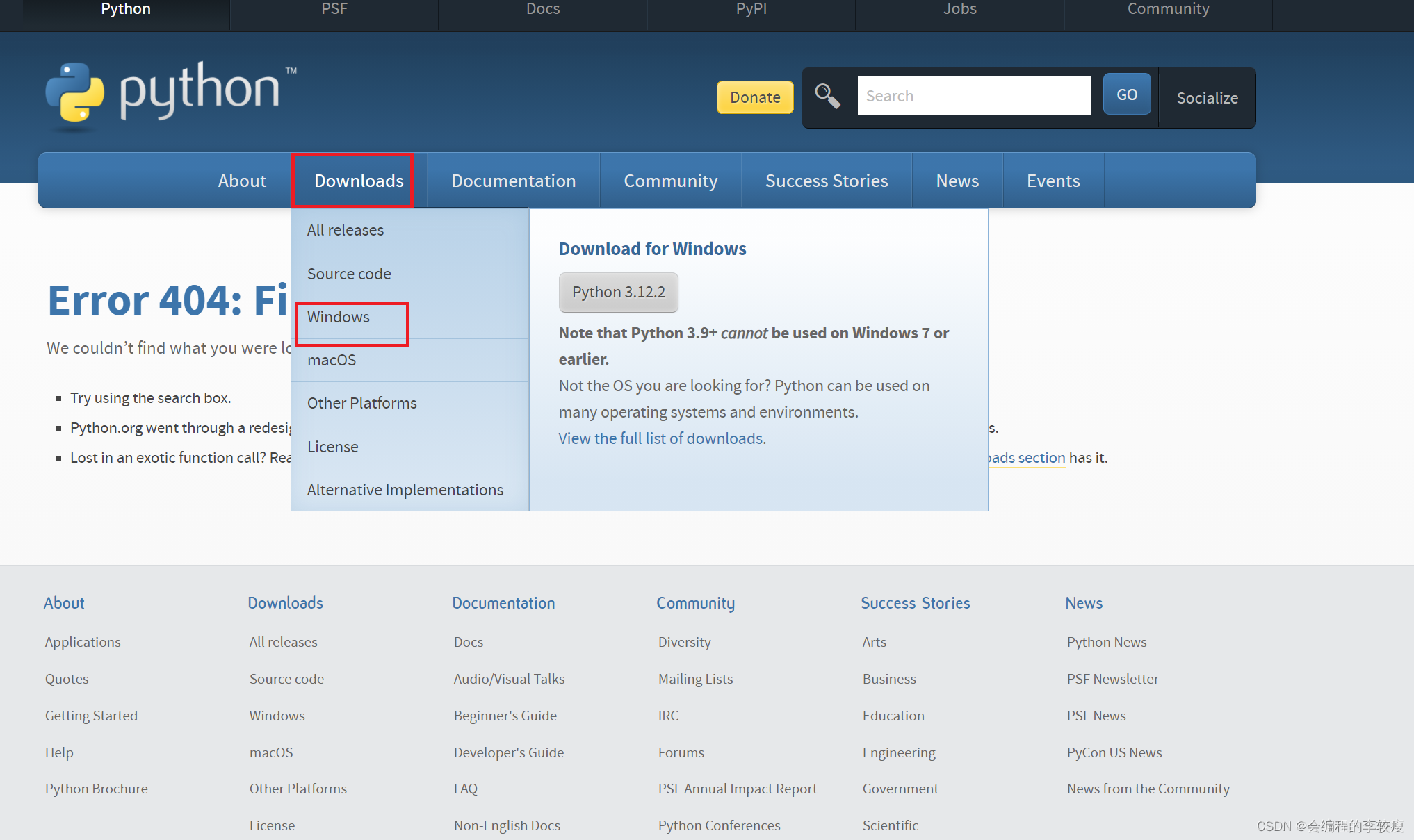Open Developer's Guide in the footer
The image size is (1414, 840).
pyautogui.click(x=509, y=752)
